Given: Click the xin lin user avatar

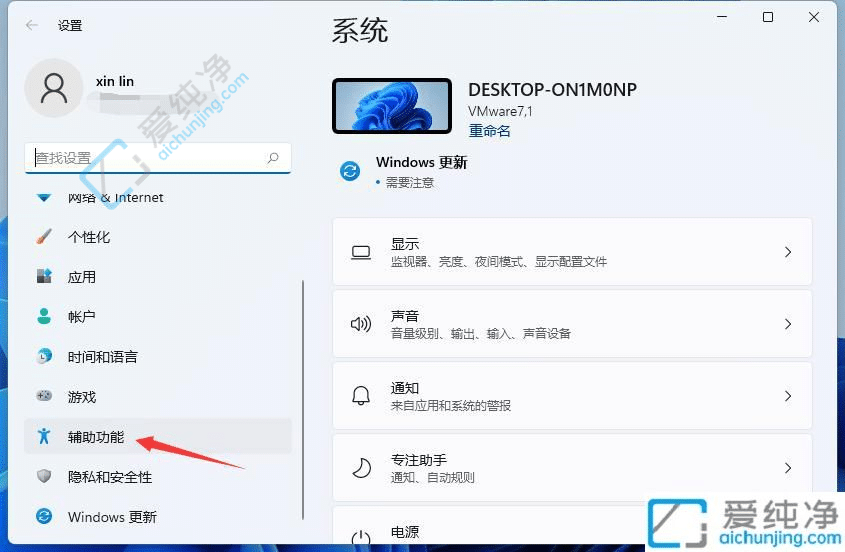Looking at the screenshot, I should pos(54,88).
